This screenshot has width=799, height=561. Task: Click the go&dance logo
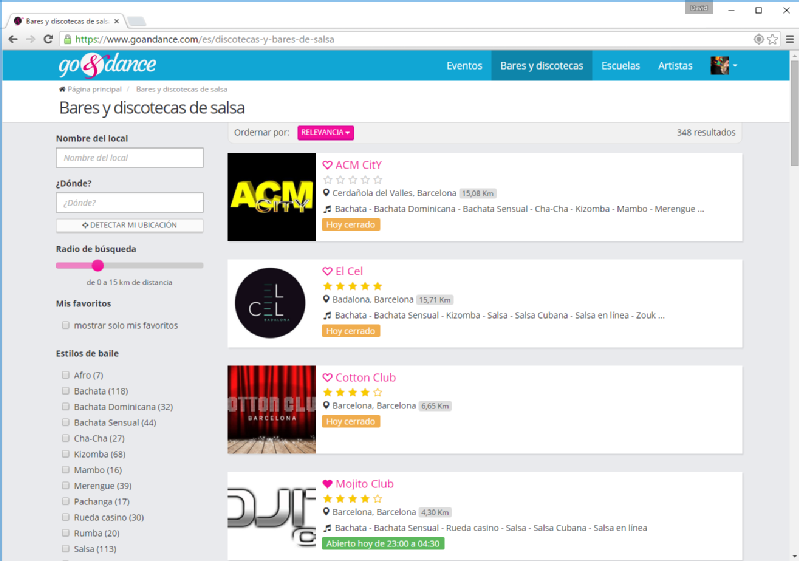[107, 65]
